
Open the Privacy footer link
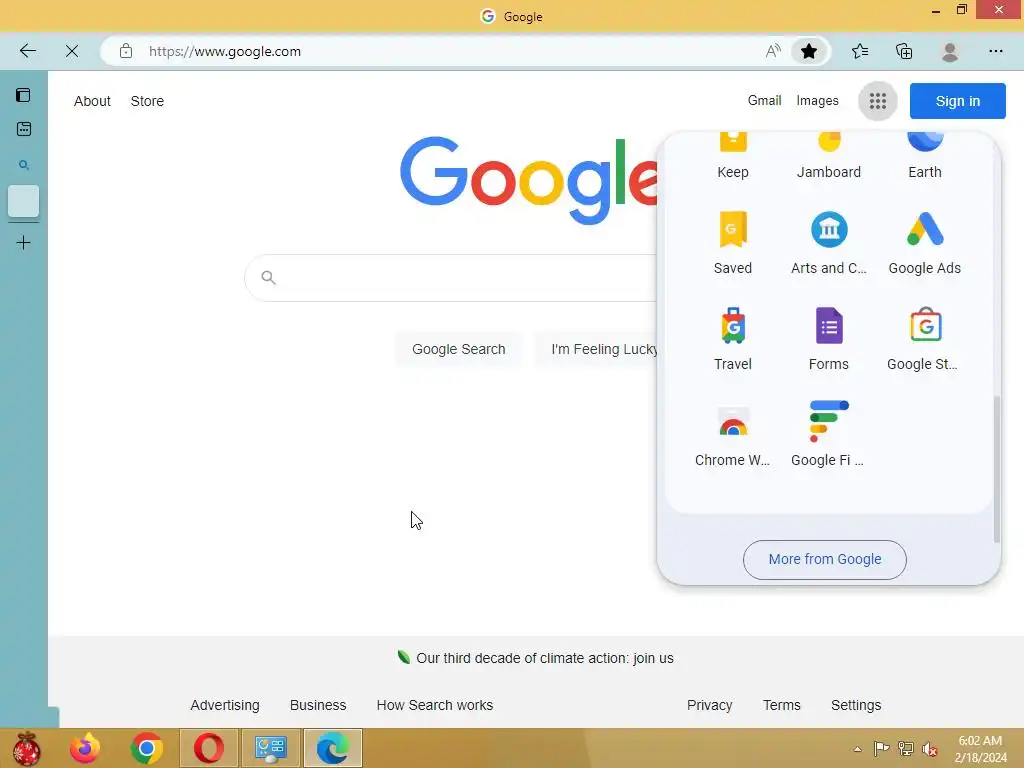709,705
